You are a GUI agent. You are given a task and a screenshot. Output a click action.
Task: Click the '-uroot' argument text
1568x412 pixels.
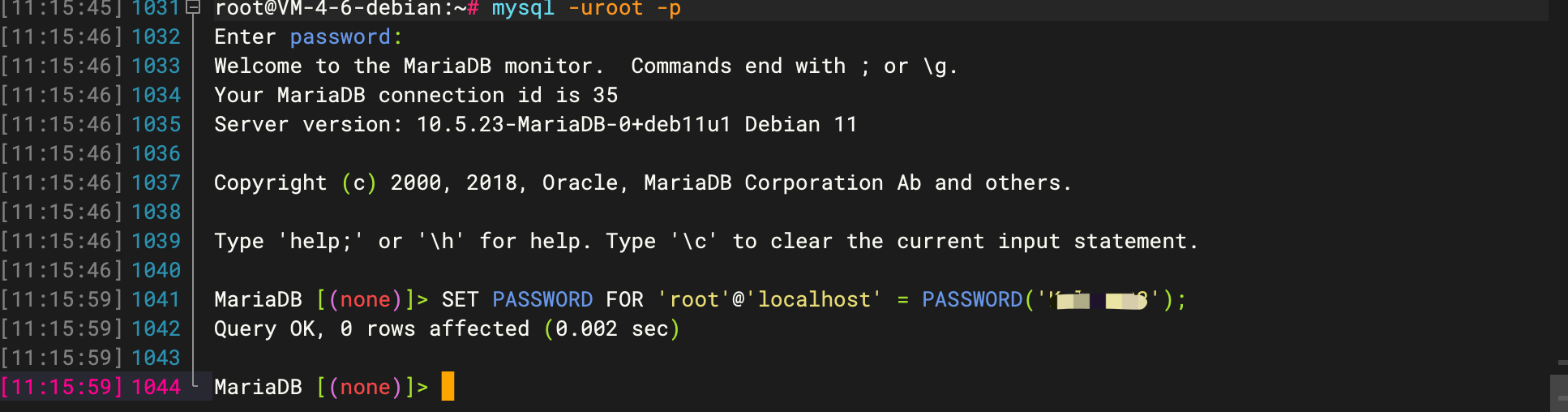coord(606,8)
